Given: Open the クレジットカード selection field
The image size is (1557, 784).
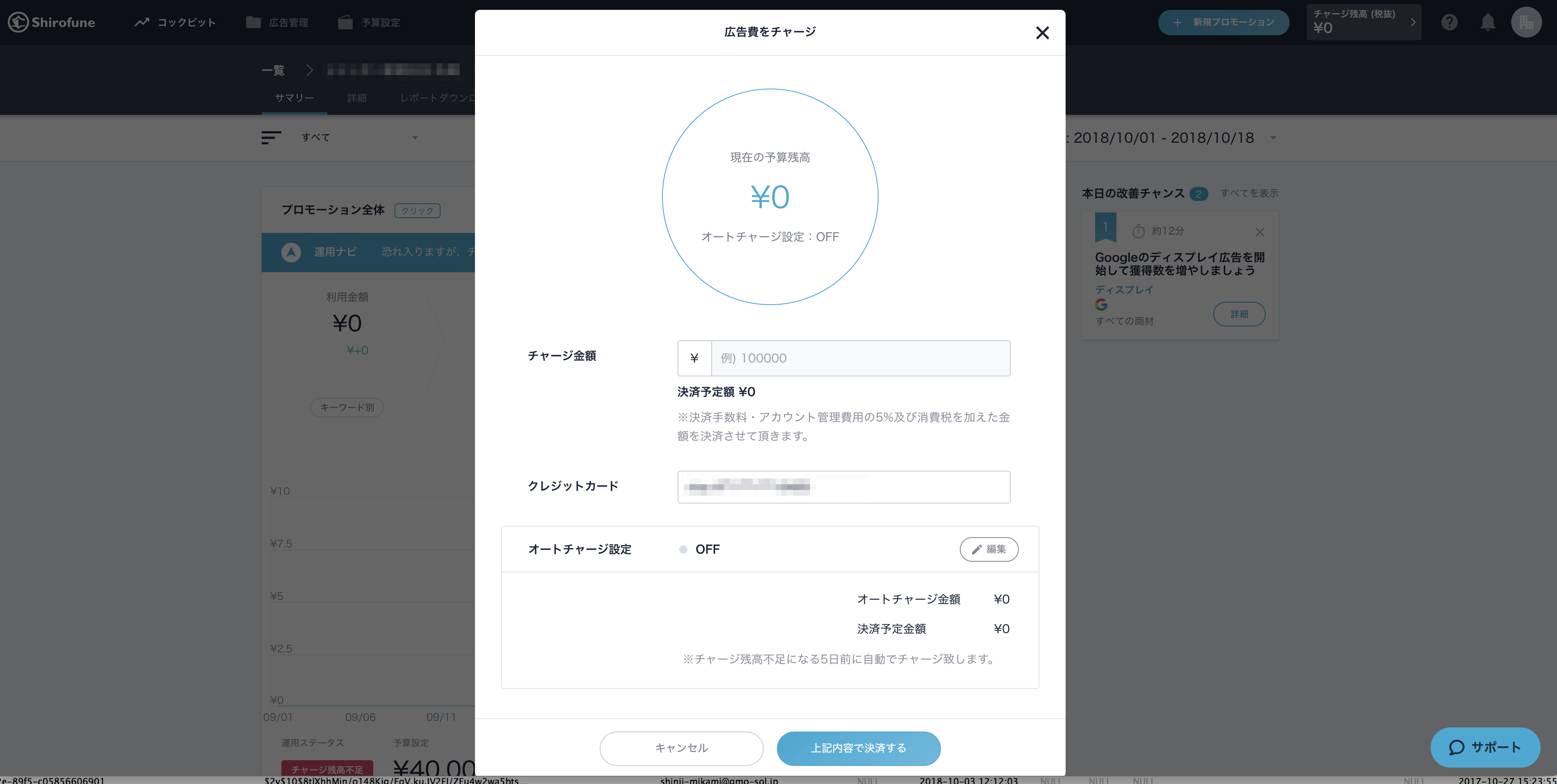Looking at the screenshot, I should 843,487.
